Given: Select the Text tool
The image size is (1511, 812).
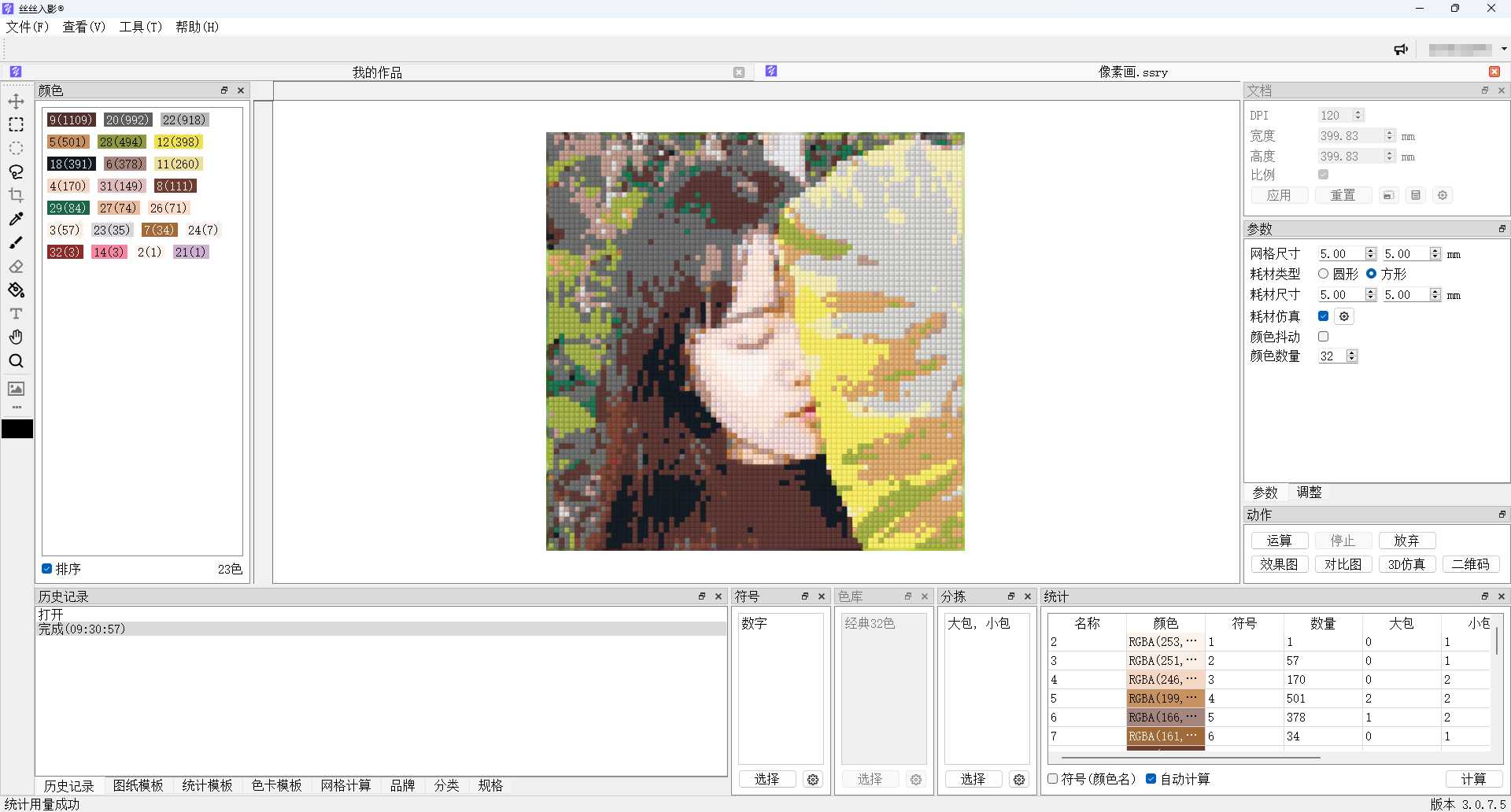Looking at the screenshot, I should point(16,314).
